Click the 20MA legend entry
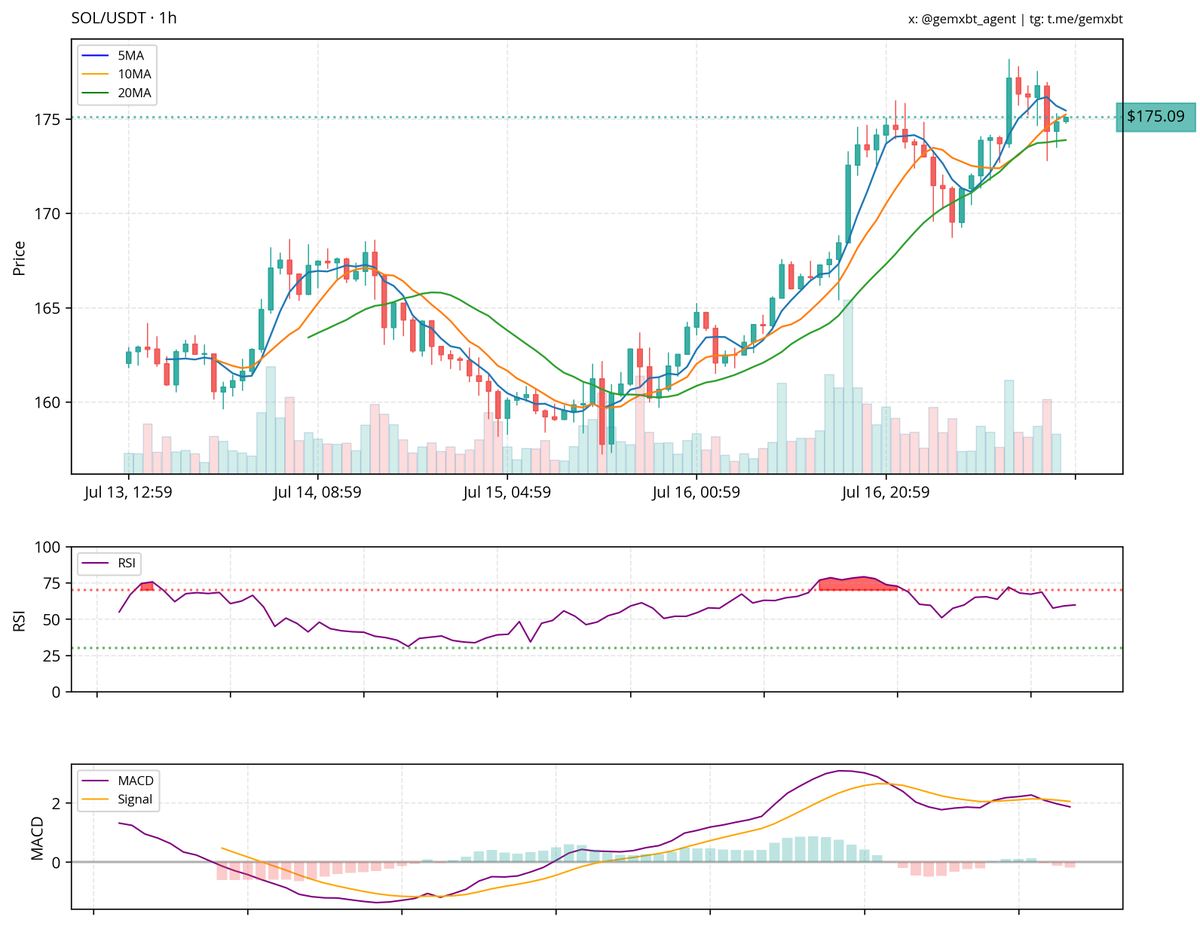 coord(118,93)
